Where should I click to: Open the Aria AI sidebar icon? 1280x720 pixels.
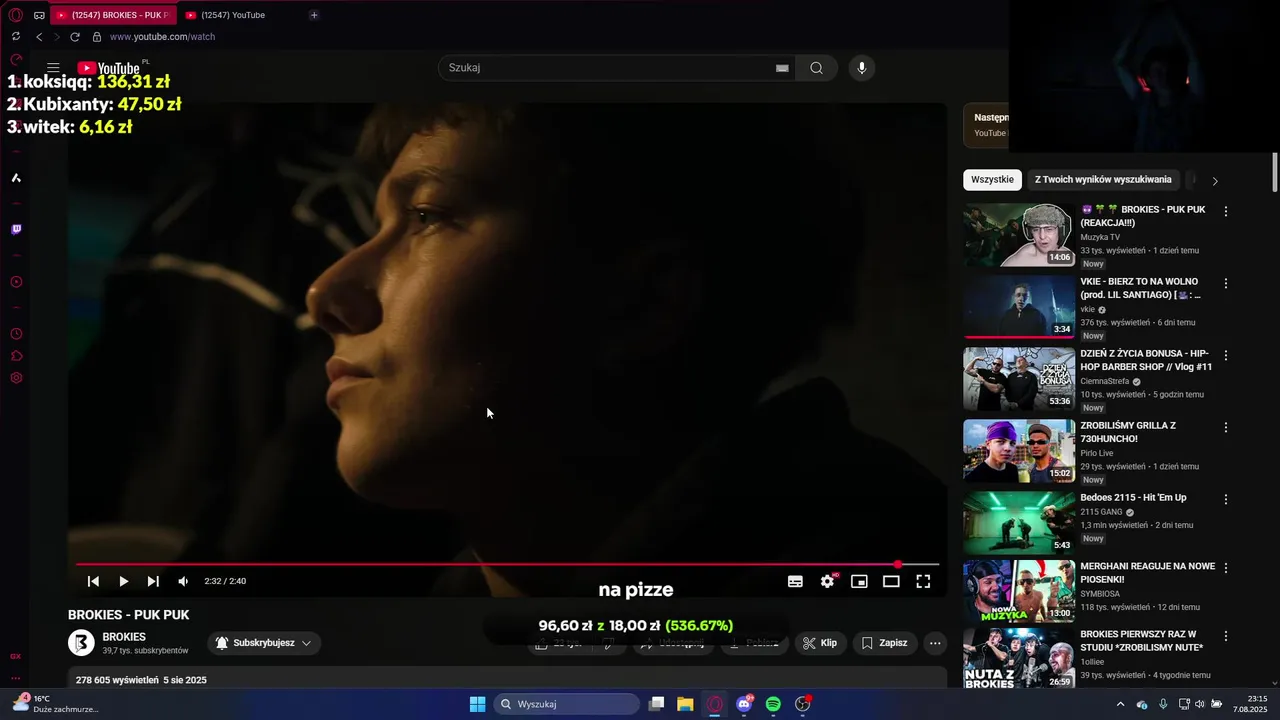[x=16, y=178]
